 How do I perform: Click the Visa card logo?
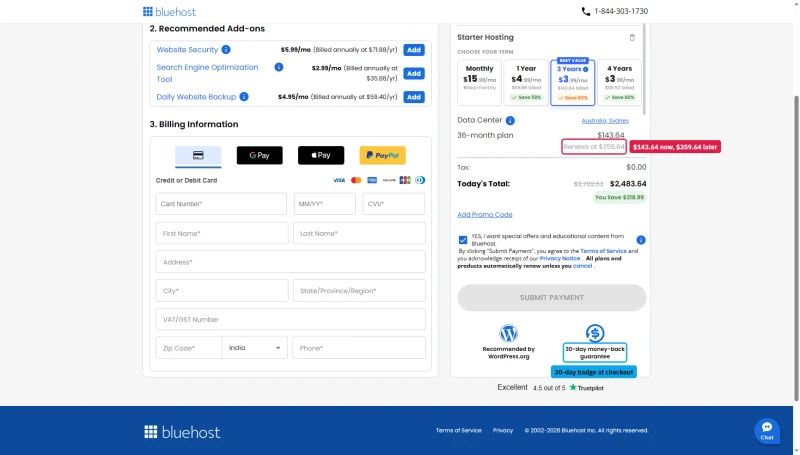click(x=339, y=180)
